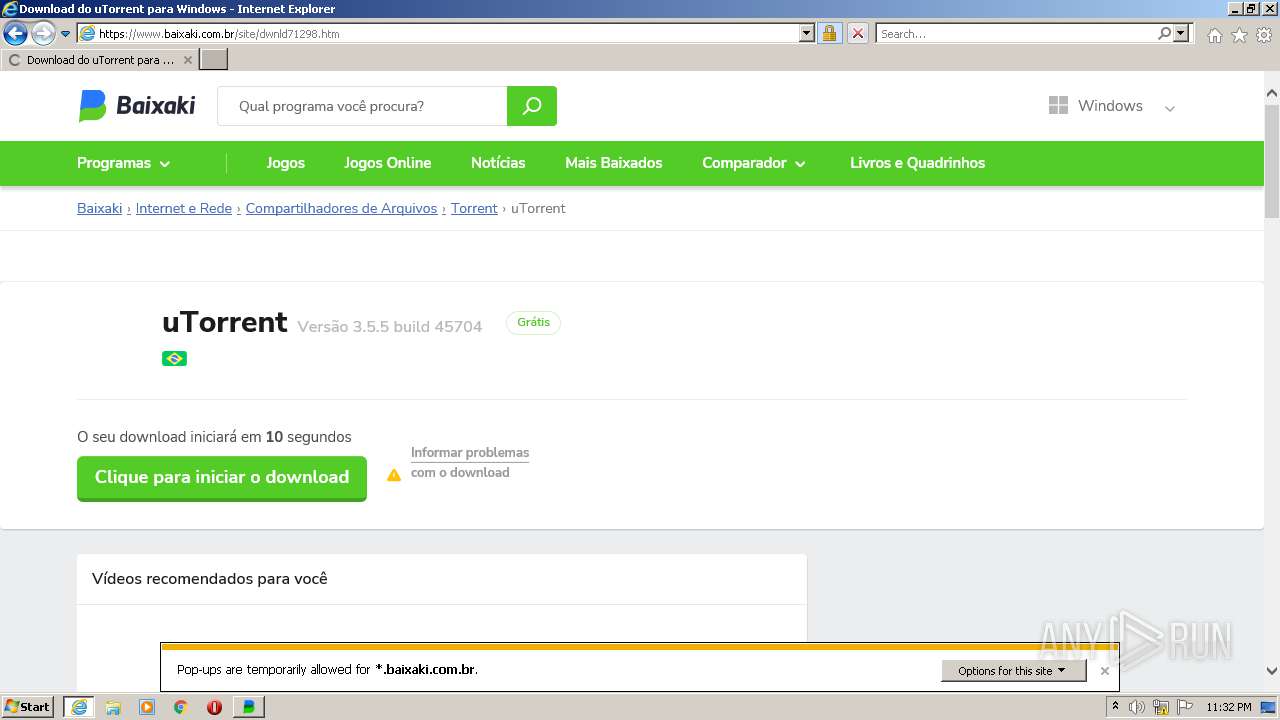Click the scrollbar down arrow
This screenshot has width=1280, height=720.
[1272, 671]
